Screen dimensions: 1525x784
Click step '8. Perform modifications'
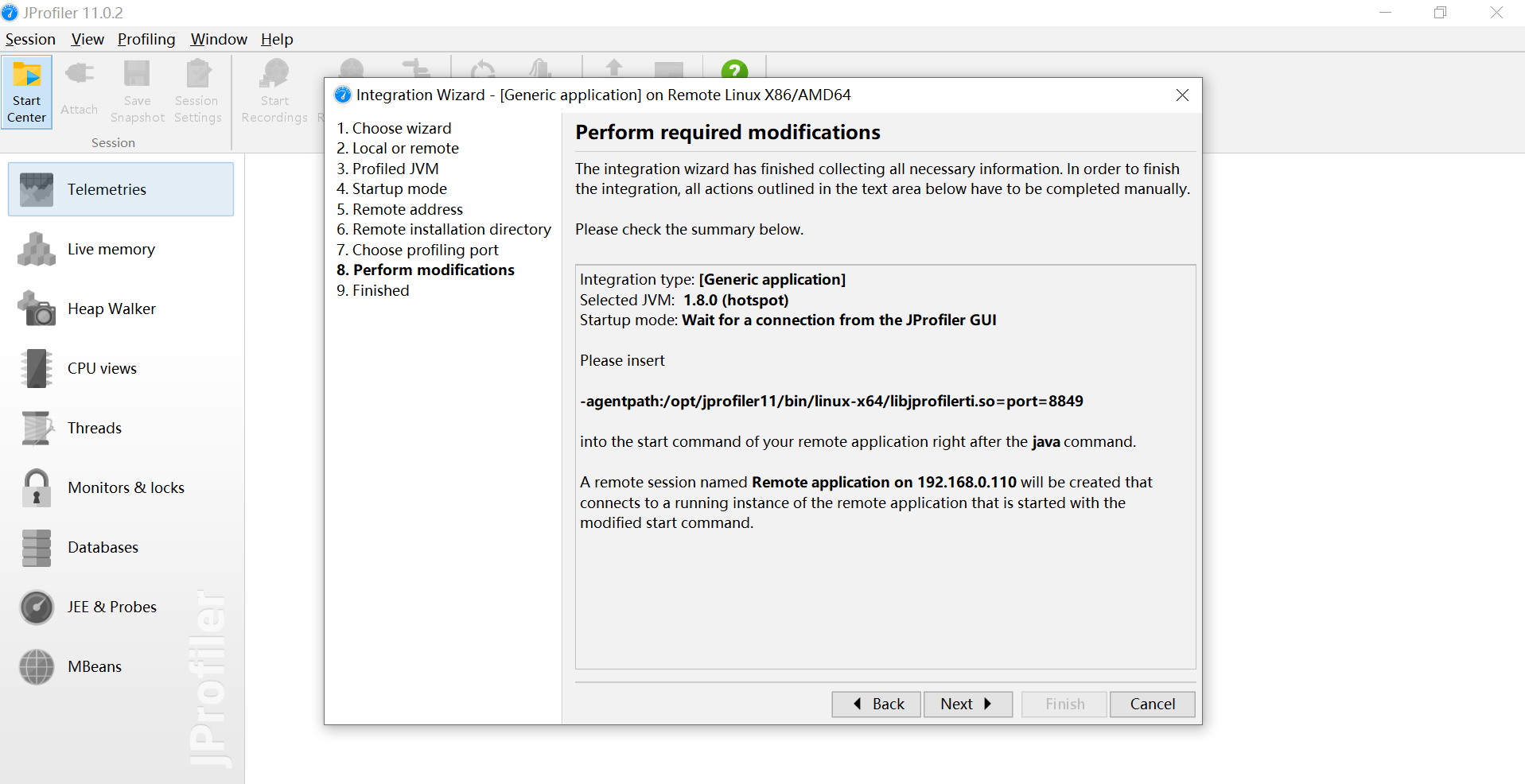pos(426,270)
